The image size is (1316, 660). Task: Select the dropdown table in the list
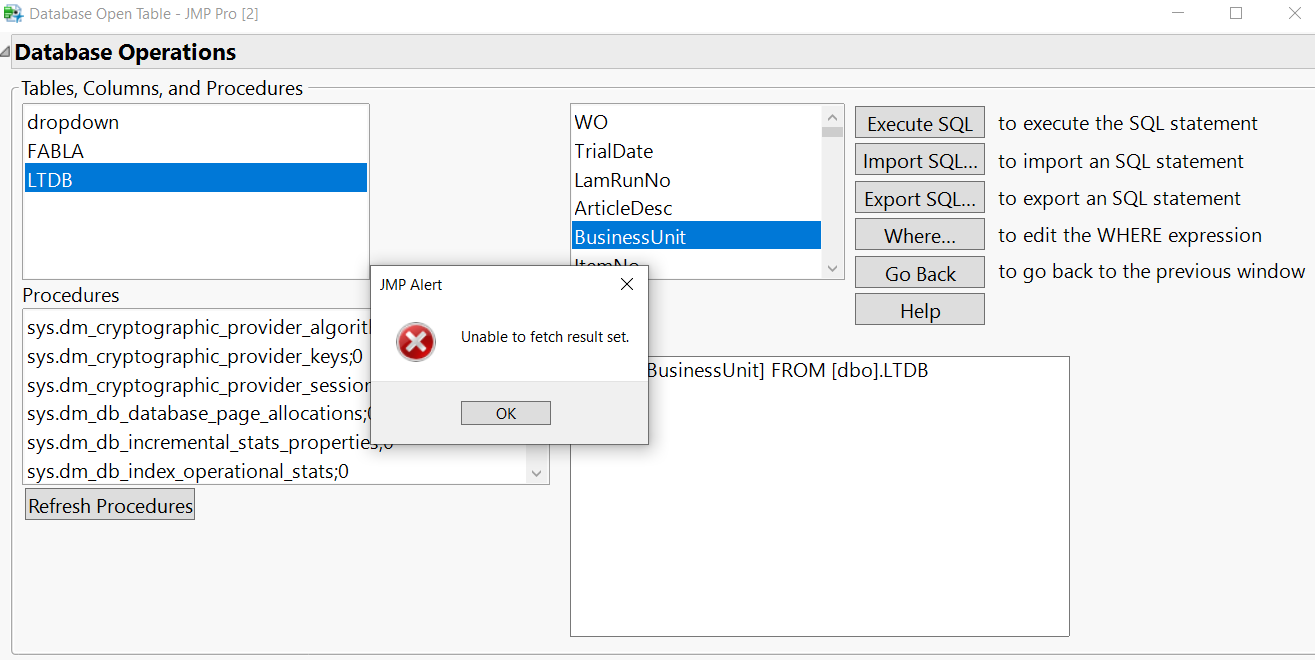tap(73, 121)
